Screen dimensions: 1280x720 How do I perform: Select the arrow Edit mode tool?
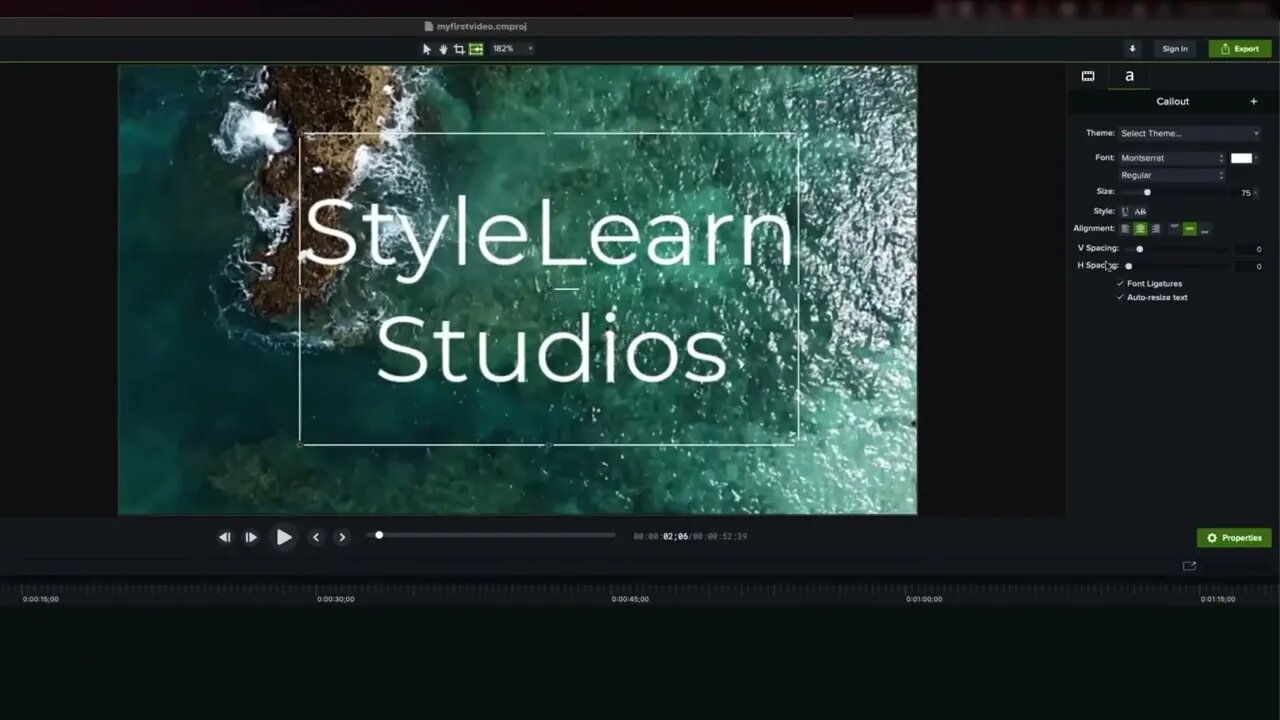(427, 49)
